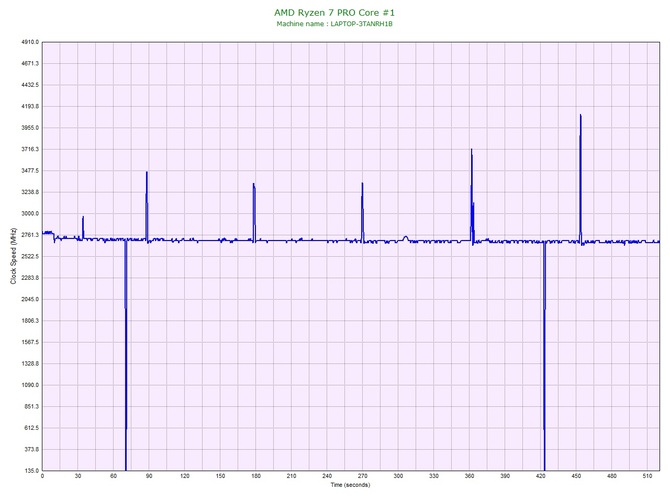Viewport: 670px width, 502px height.
Task: Click the 'Time (seconds)' axis label
Action: click(x=350, y=485)
